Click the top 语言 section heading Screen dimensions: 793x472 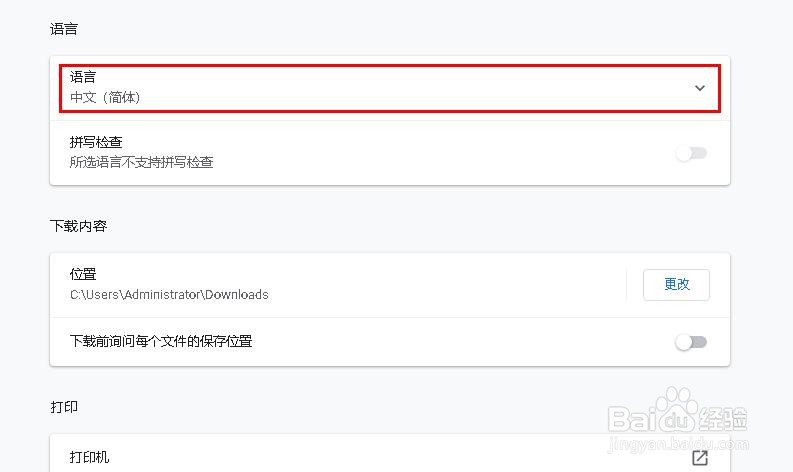pos(64,29)
